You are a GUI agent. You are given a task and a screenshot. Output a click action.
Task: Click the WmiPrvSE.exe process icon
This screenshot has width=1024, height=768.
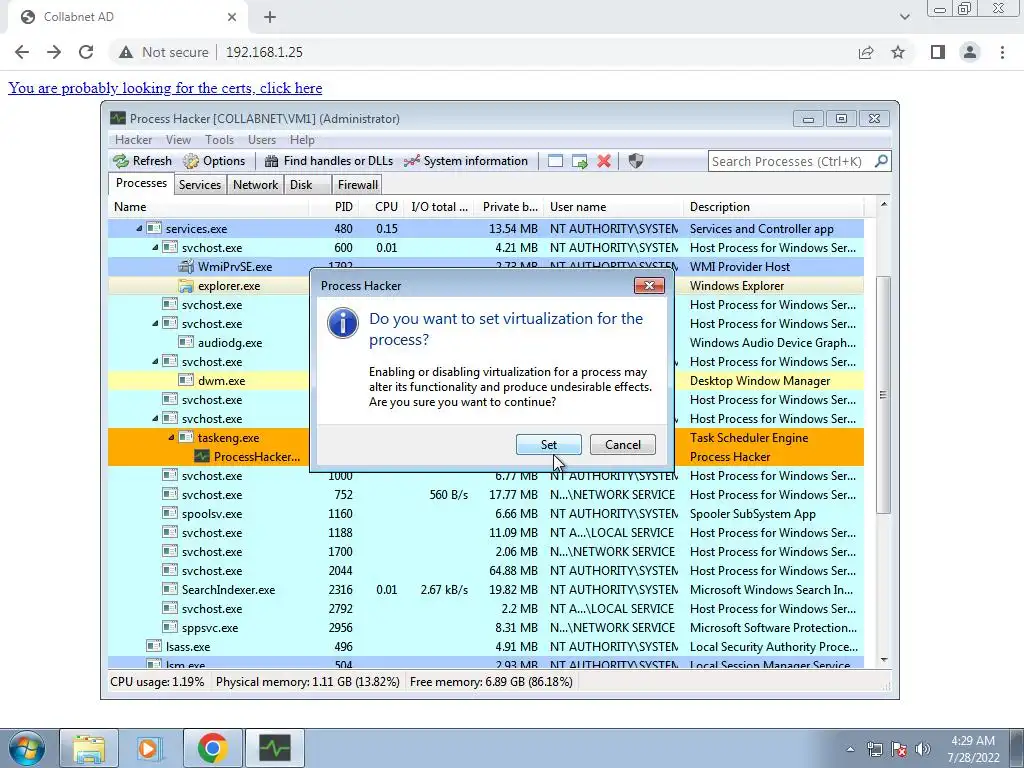186,266
